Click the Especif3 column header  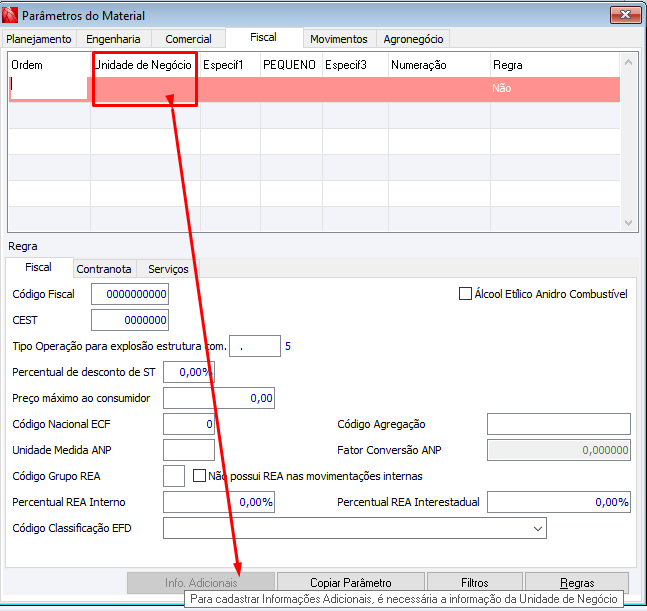click(x=355, y=65)
